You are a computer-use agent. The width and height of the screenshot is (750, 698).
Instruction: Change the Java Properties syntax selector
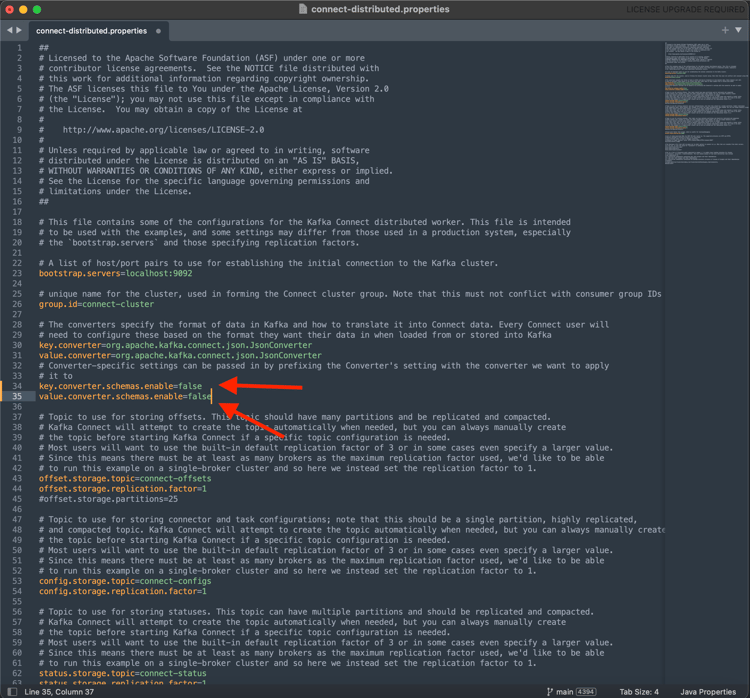pyautogui.click(x=708, y=692)
